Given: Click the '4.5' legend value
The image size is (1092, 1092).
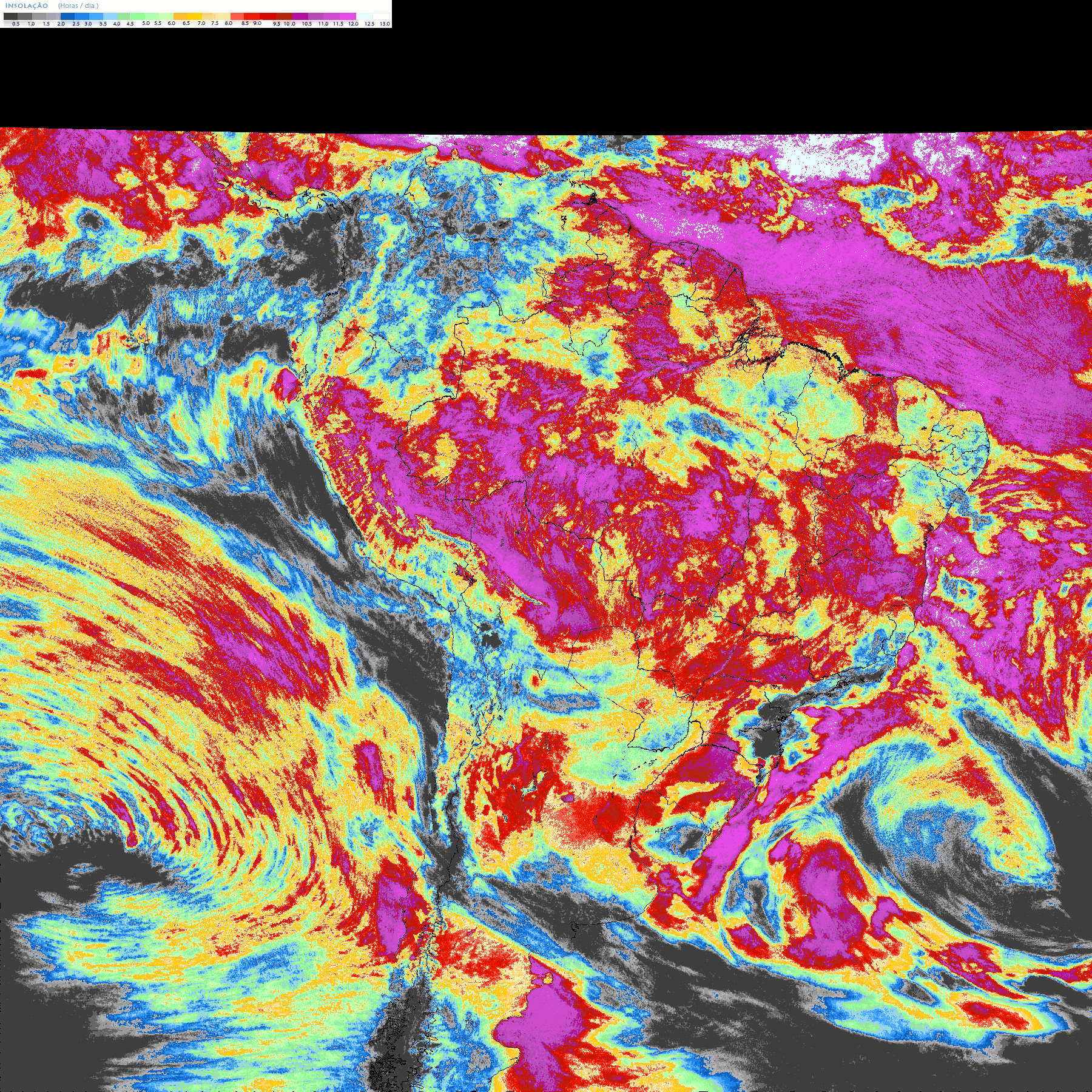Looking at the screenshot, I should click(x=130, y=24).
